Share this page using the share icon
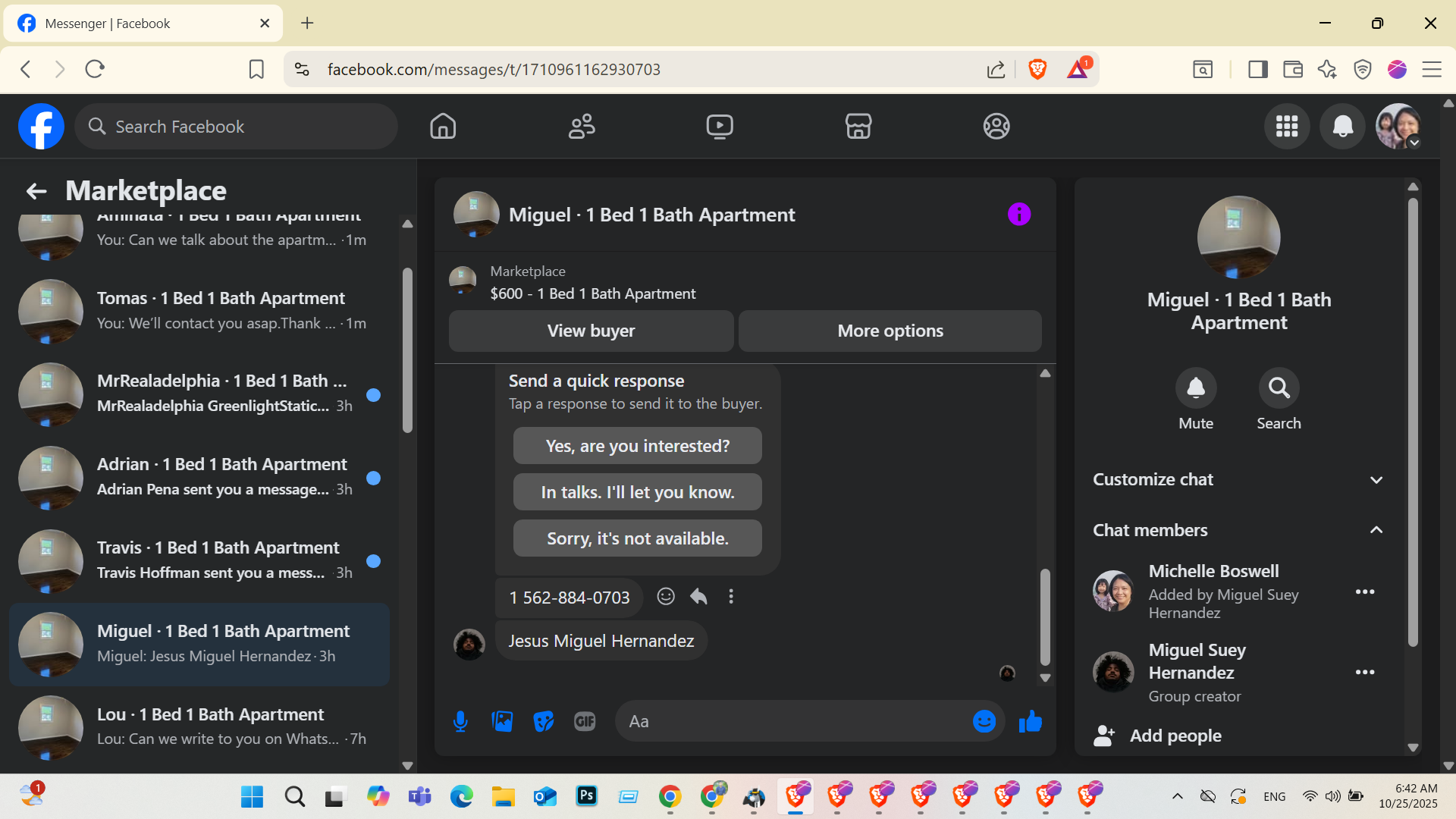Viewport: 1456px width, 819px height. 996,70
